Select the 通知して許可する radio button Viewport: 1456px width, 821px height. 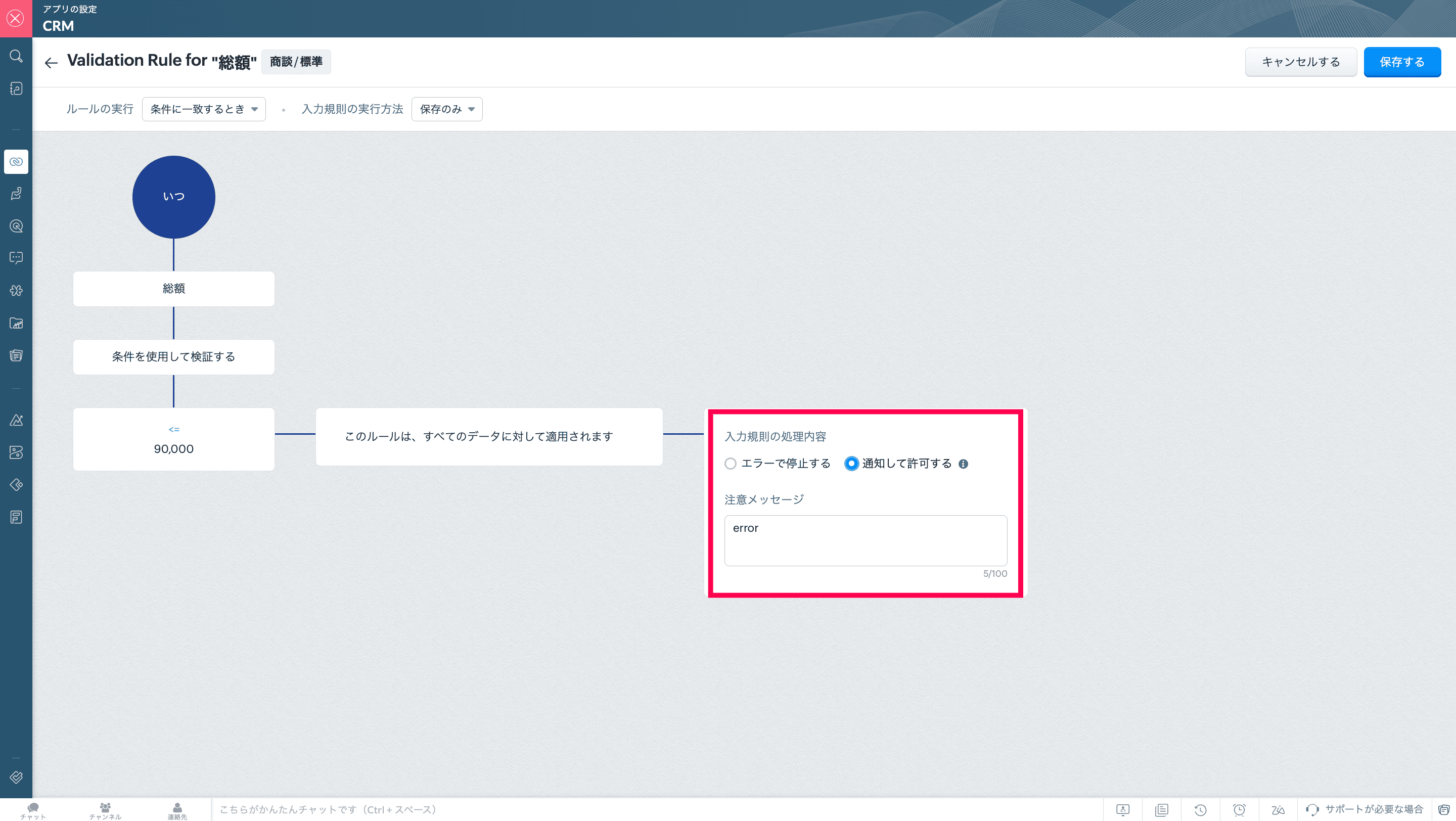pyautogui.click(x=851, y=464)
